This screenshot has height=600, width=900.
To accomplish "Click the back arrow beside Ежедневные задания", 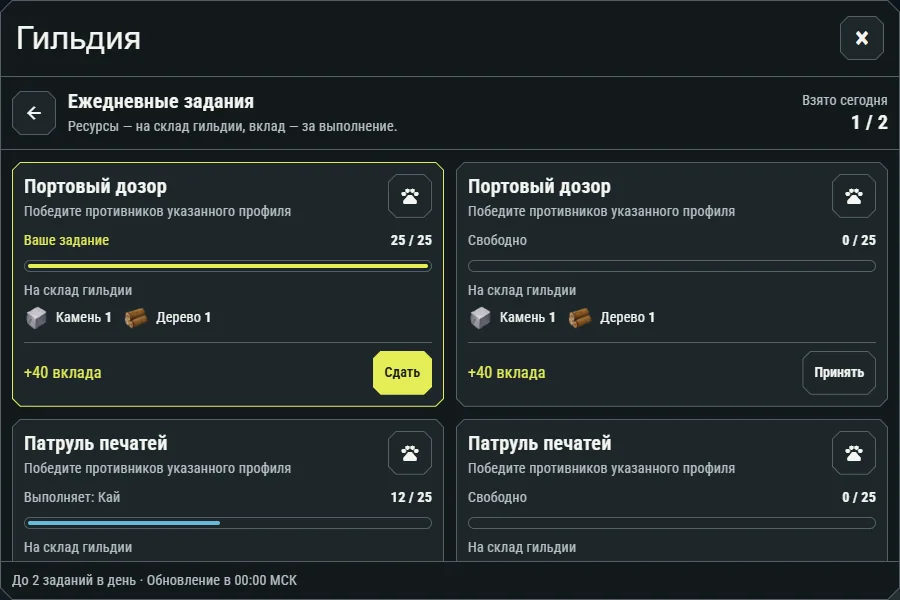I will pyautogui.click(x=34, y=113).
